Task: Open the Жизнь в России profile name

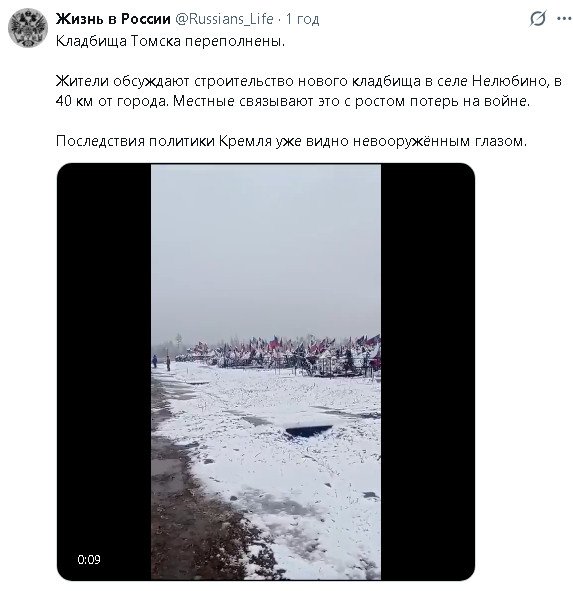Action: pyautogui.click(x=113, y=18)
